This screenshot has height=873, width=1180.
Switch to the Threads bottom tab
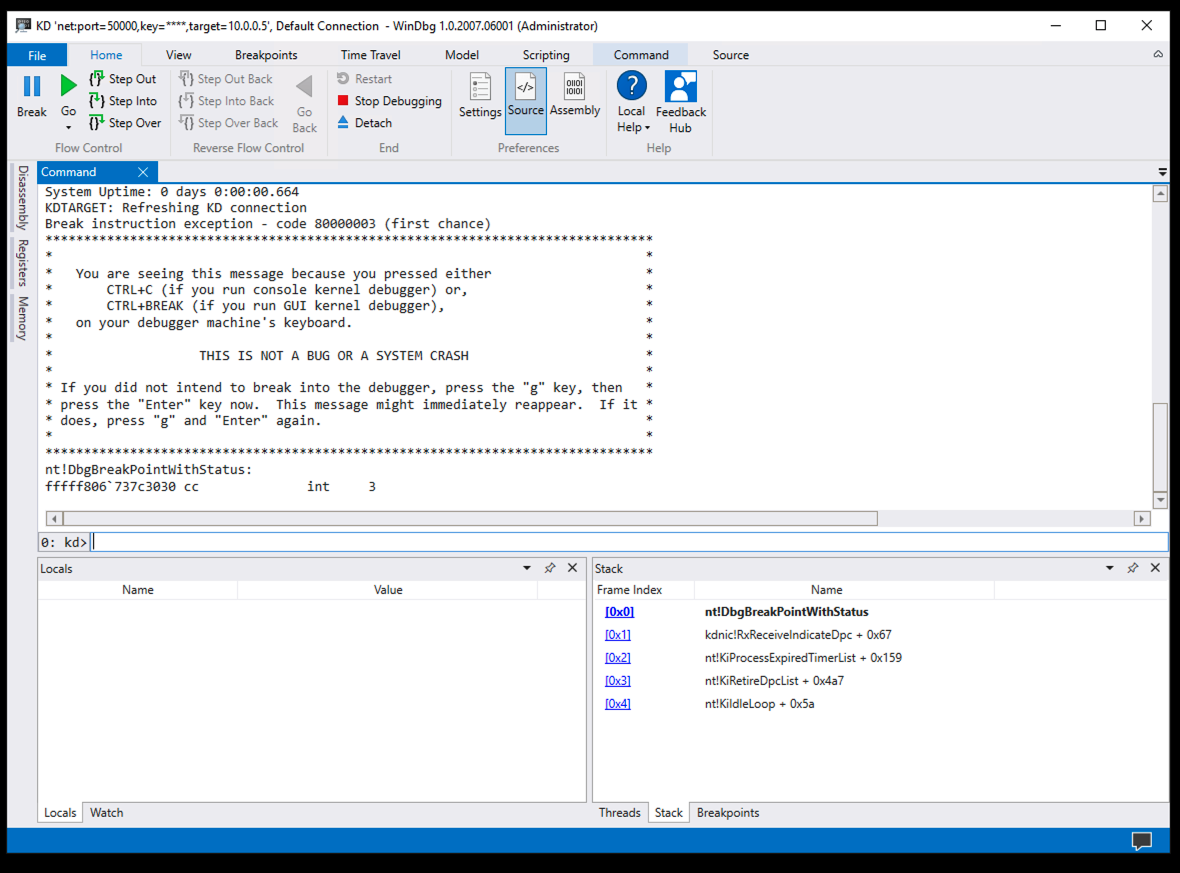(x=619, y=813)
